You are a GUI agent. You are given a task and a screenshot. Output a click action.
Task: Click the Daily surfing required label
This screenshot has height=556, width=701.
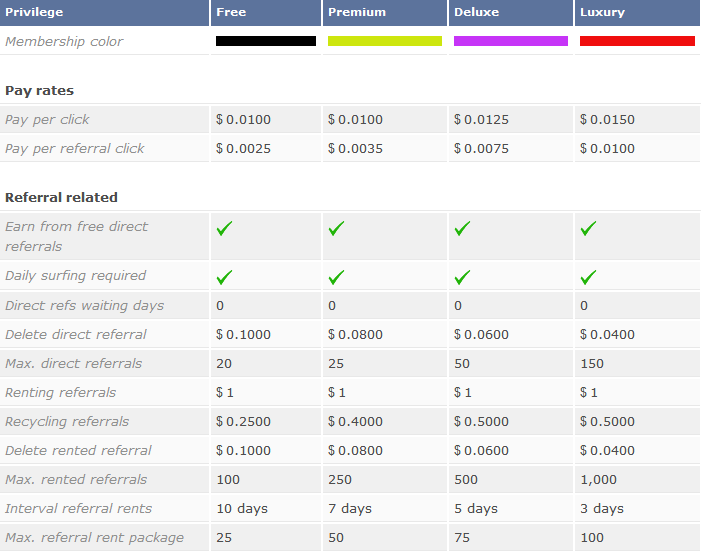pos(75,276)
